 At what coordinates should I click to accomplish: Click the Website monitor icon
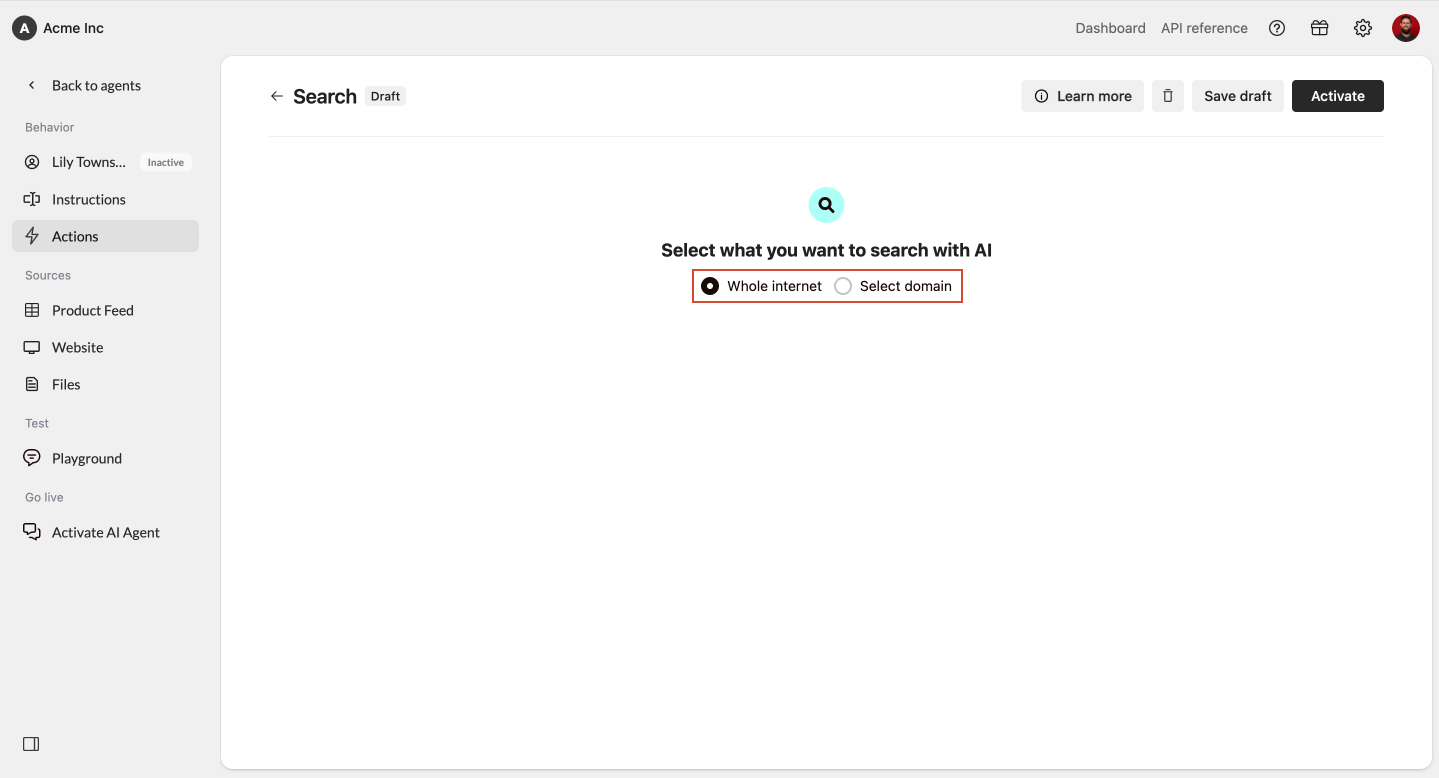[x=32, y=347]
